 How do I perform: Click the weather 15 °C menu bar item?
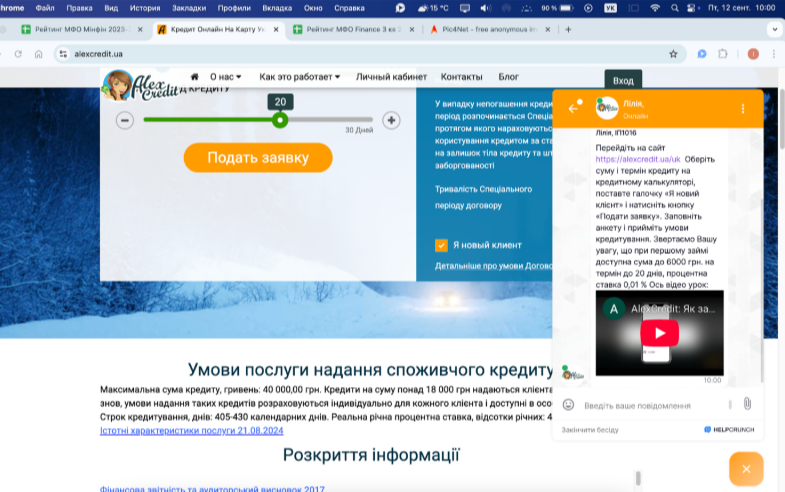(434, 8)
